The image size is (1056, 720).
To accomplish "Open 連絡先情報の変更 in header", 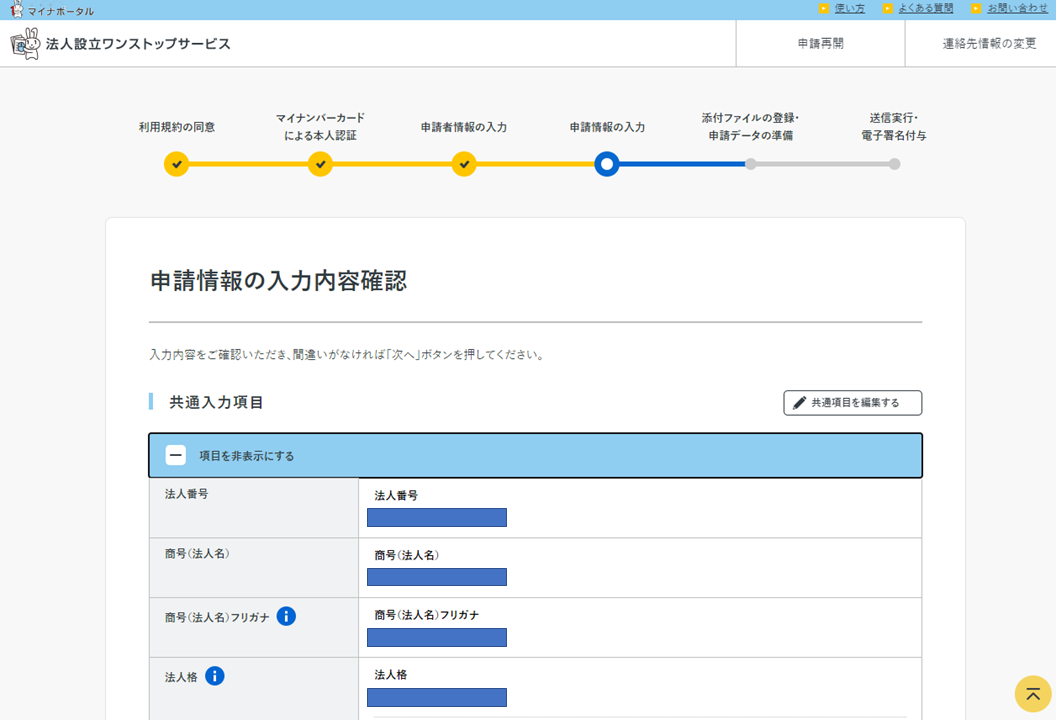I will (x=989, y=44).
